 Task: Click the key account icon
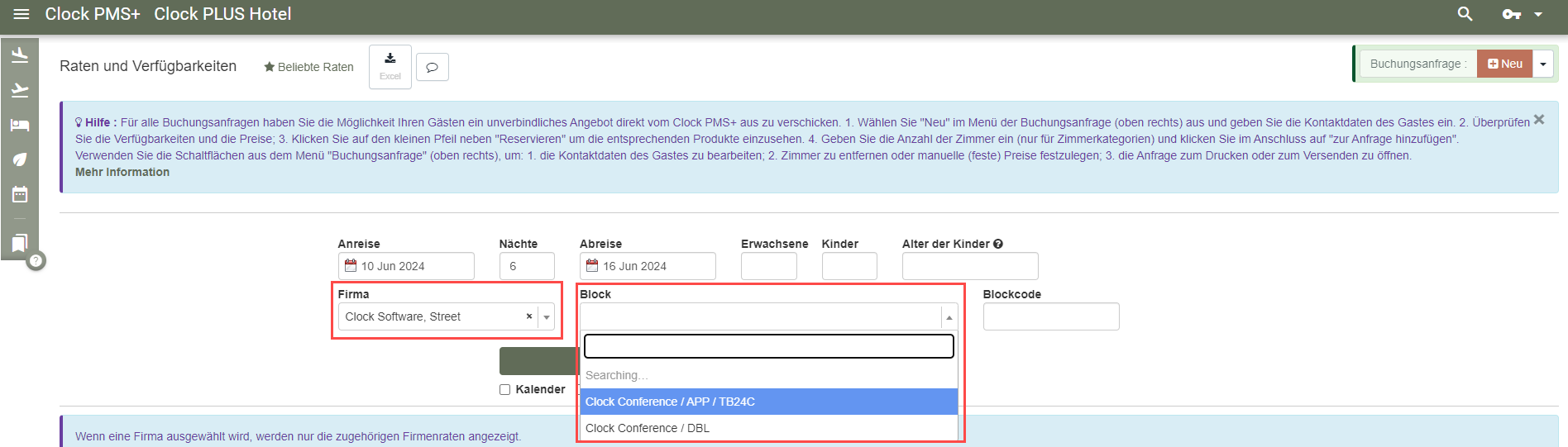tap(1511, 14)
